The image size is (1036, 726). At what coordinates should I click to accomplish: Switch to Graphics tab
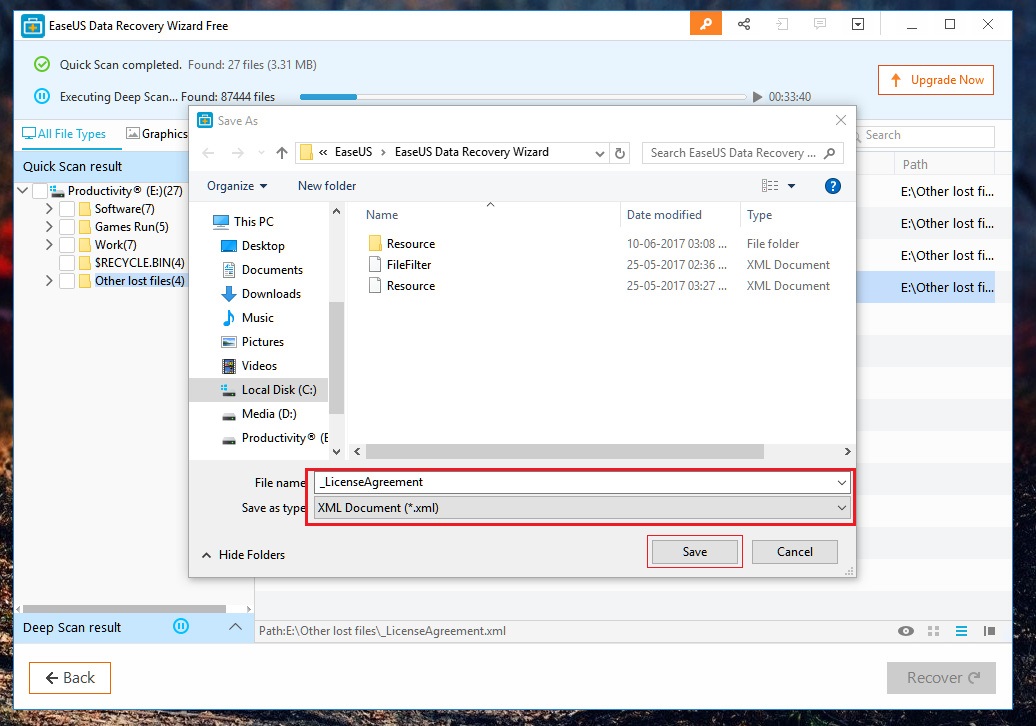click(157, 134)
